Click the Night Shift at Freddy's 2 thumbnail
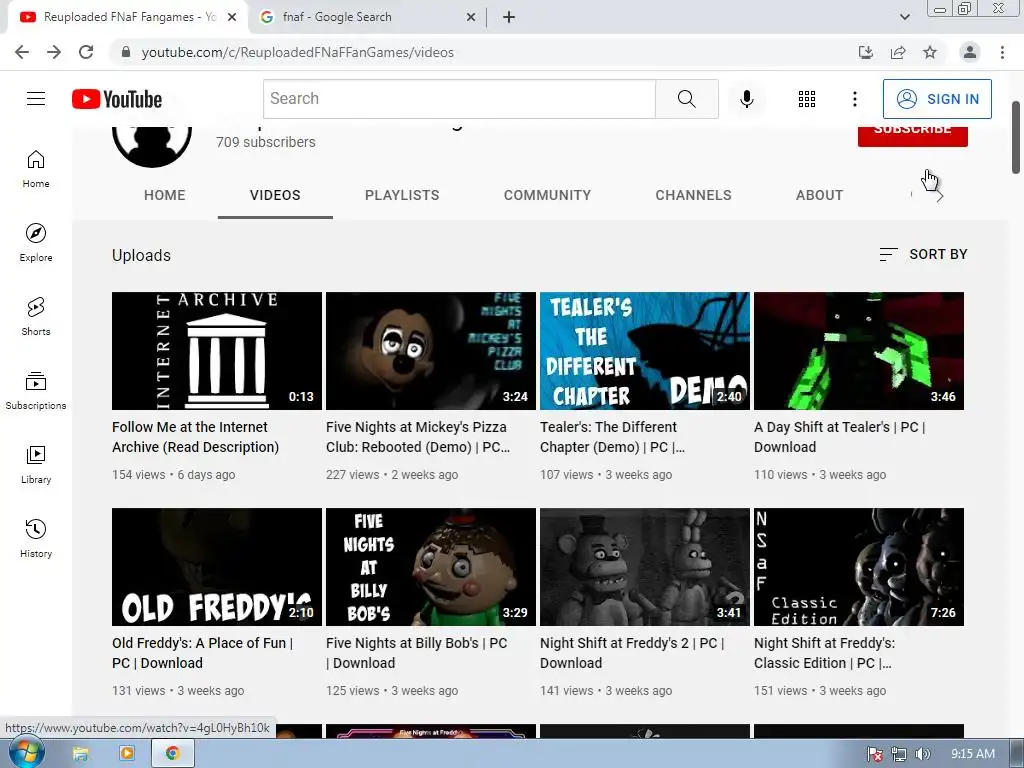 645,567
